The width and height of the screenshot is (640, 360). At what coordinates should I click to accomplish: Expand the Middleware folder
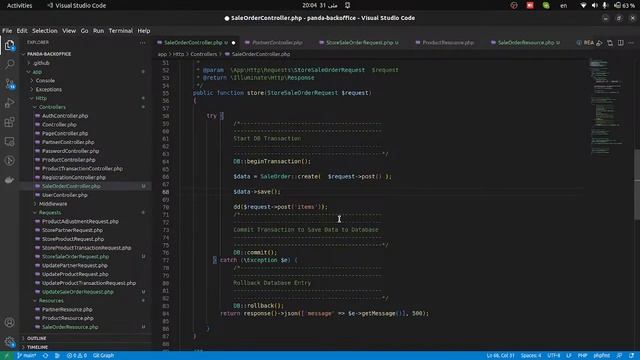coord(53,204)
